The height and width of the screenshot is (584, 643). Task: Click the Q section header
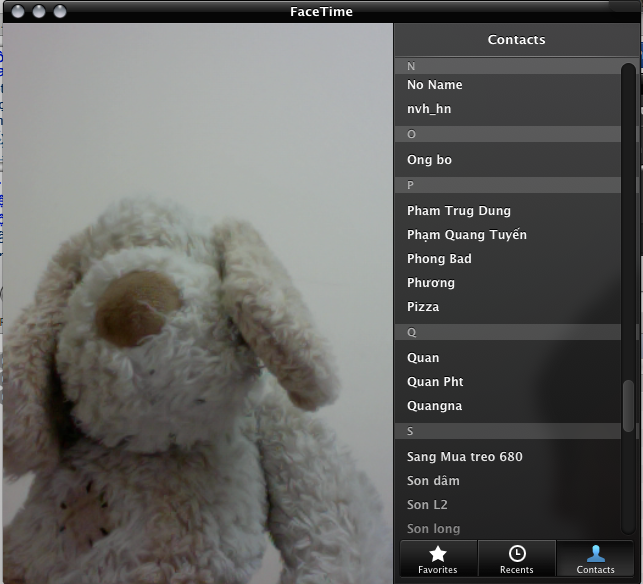[x=508, y=332]
